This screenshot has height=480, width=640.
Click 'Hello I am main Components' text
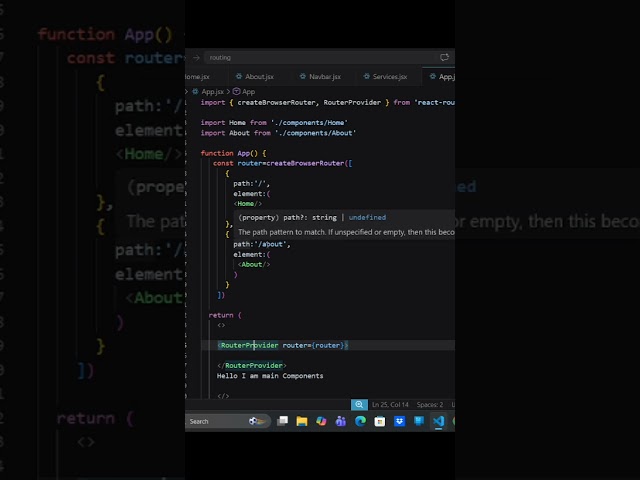coord(270,376)
